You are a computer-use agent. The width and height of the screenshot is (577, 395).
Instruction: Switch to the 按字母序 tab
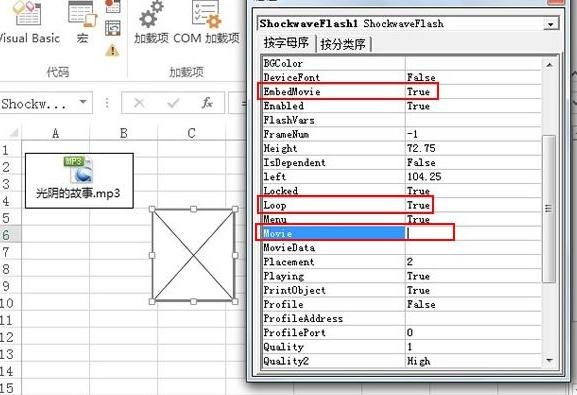point(286,43)
